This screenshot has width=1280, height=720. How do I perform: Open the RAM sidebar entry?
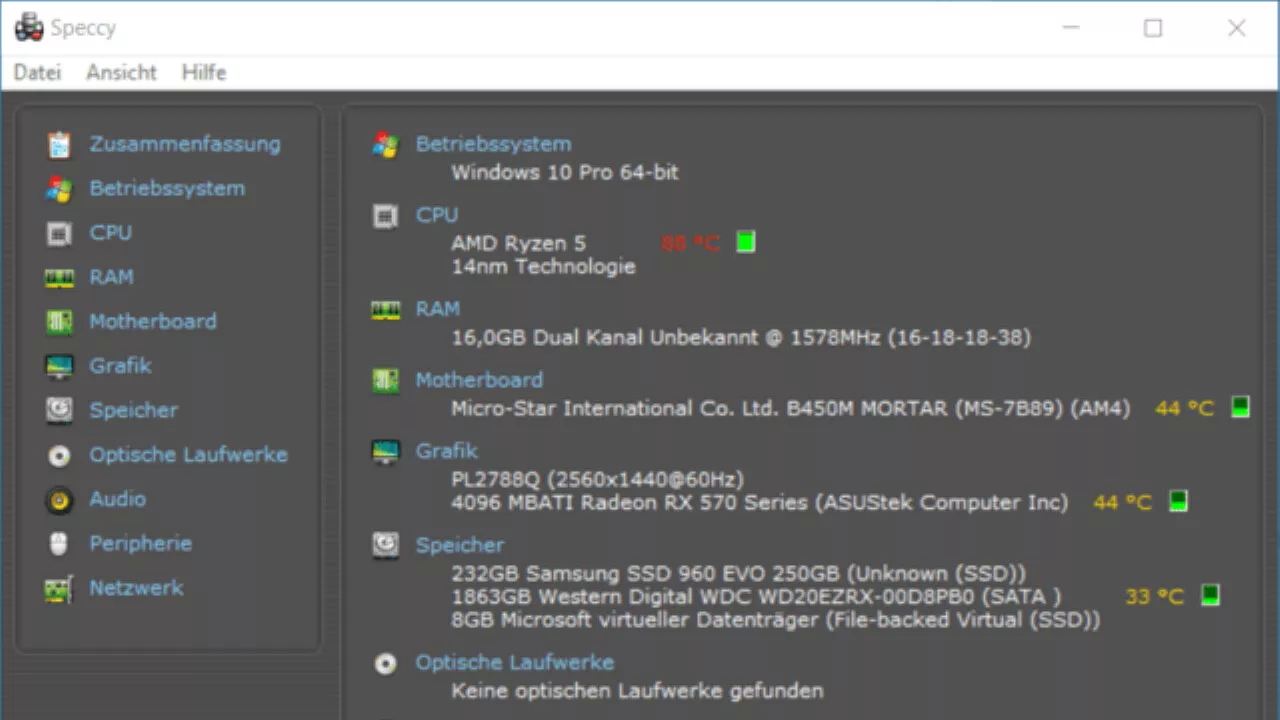tap(111, 277)
